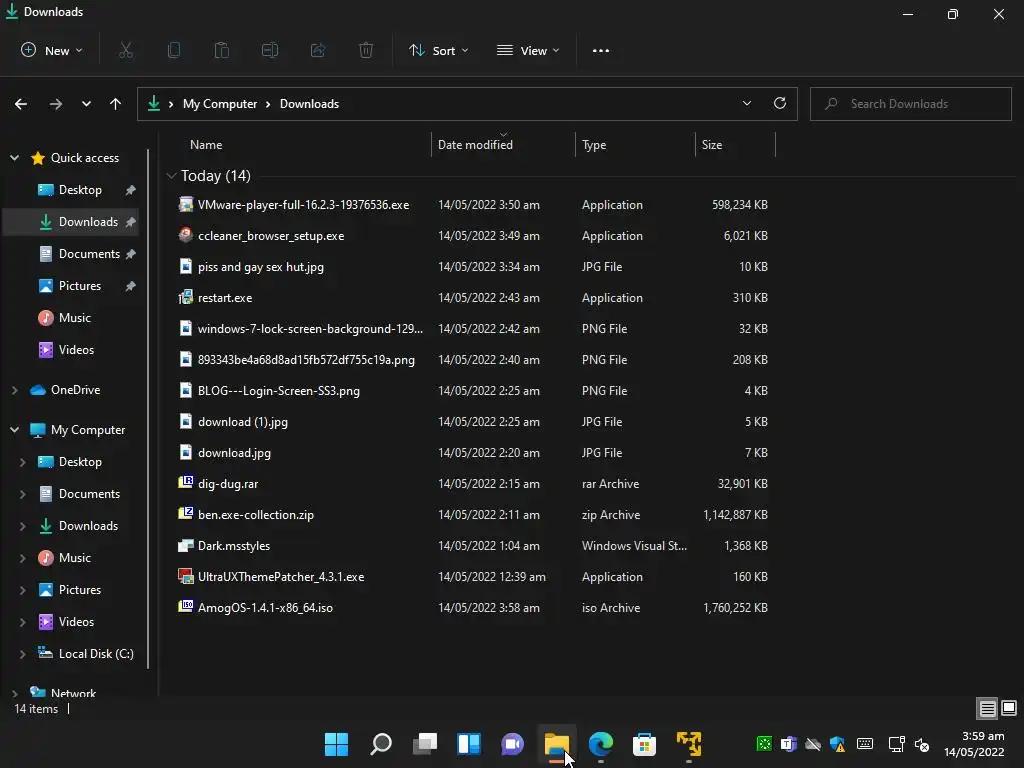1024x768 pixels.
Task: Select Videos under Quick access
Action: 76,349
